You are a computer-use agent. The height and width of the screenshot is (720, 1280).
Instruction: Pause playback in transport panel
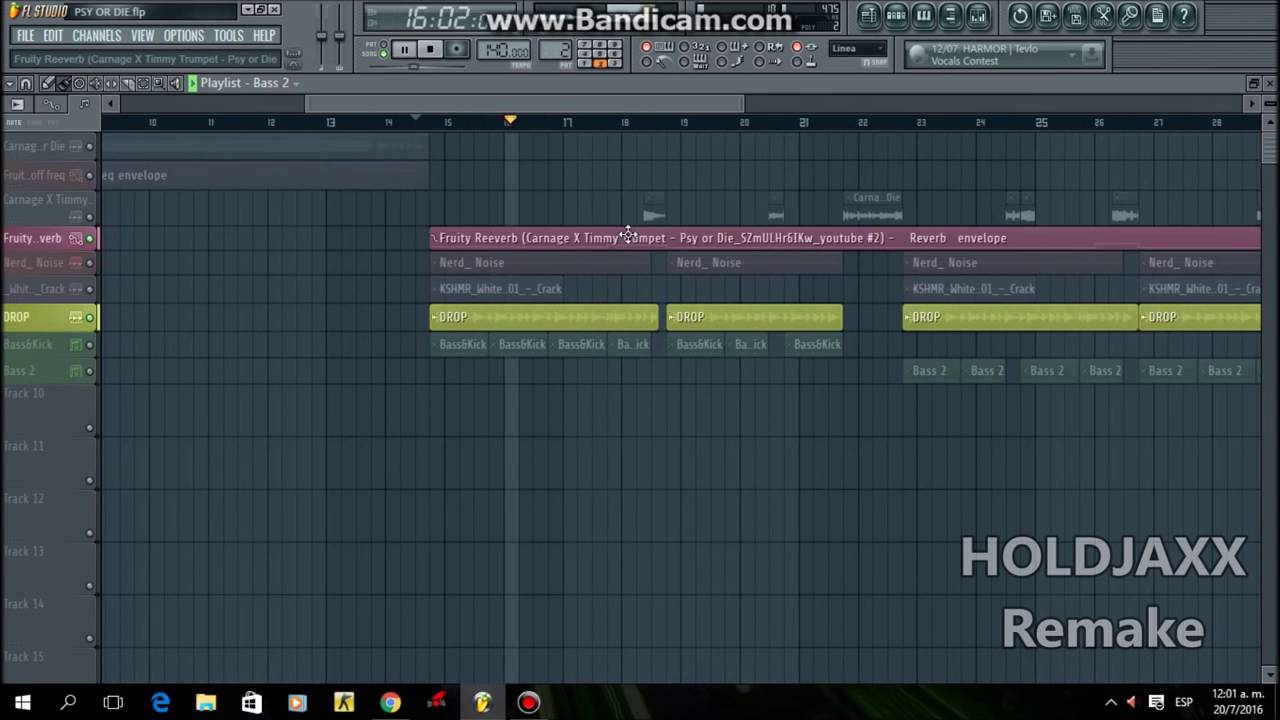tap(404, 49)
